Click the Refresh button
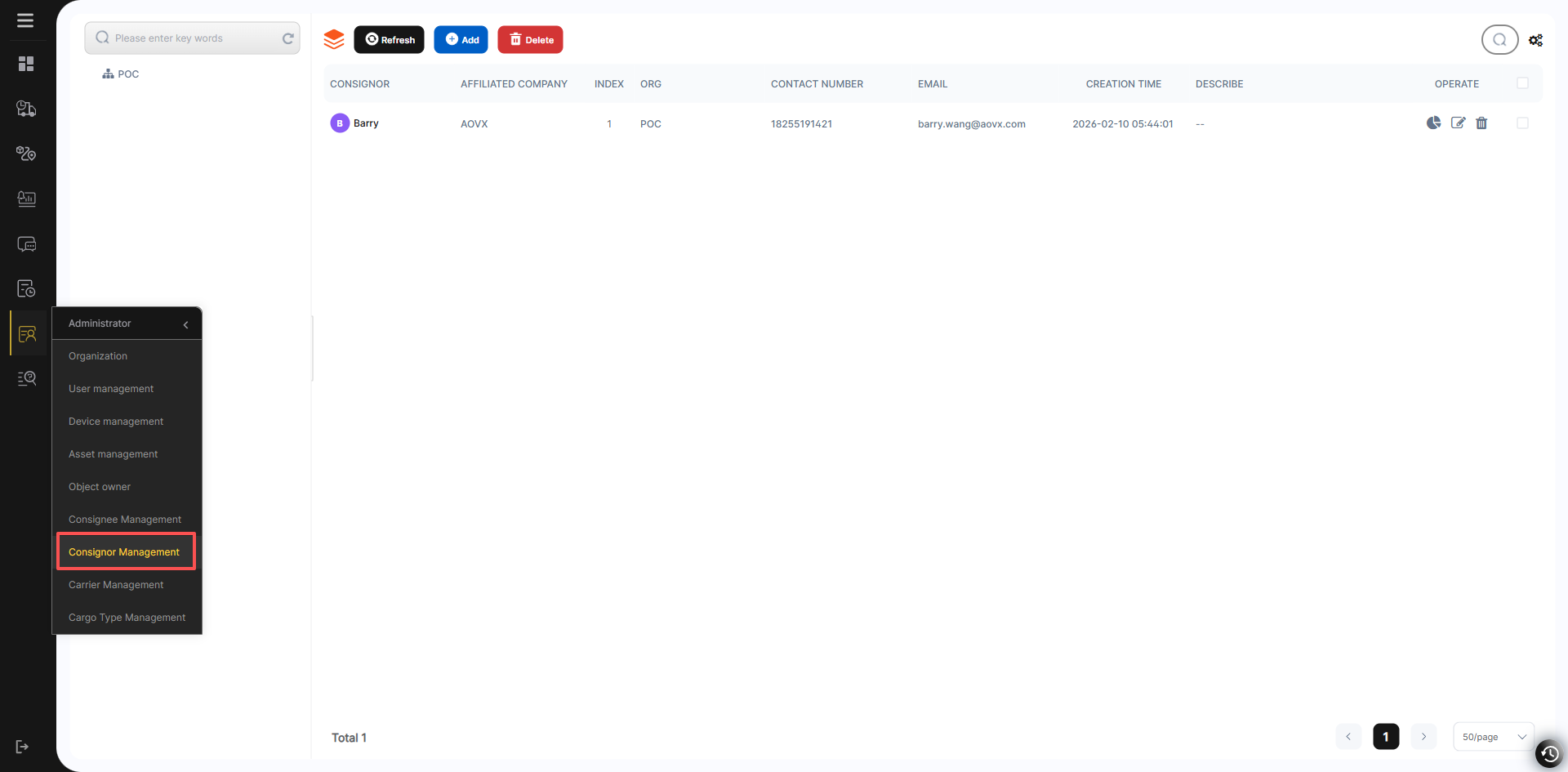The width and height of the screenshot is (1568, 772). [389, 39]
